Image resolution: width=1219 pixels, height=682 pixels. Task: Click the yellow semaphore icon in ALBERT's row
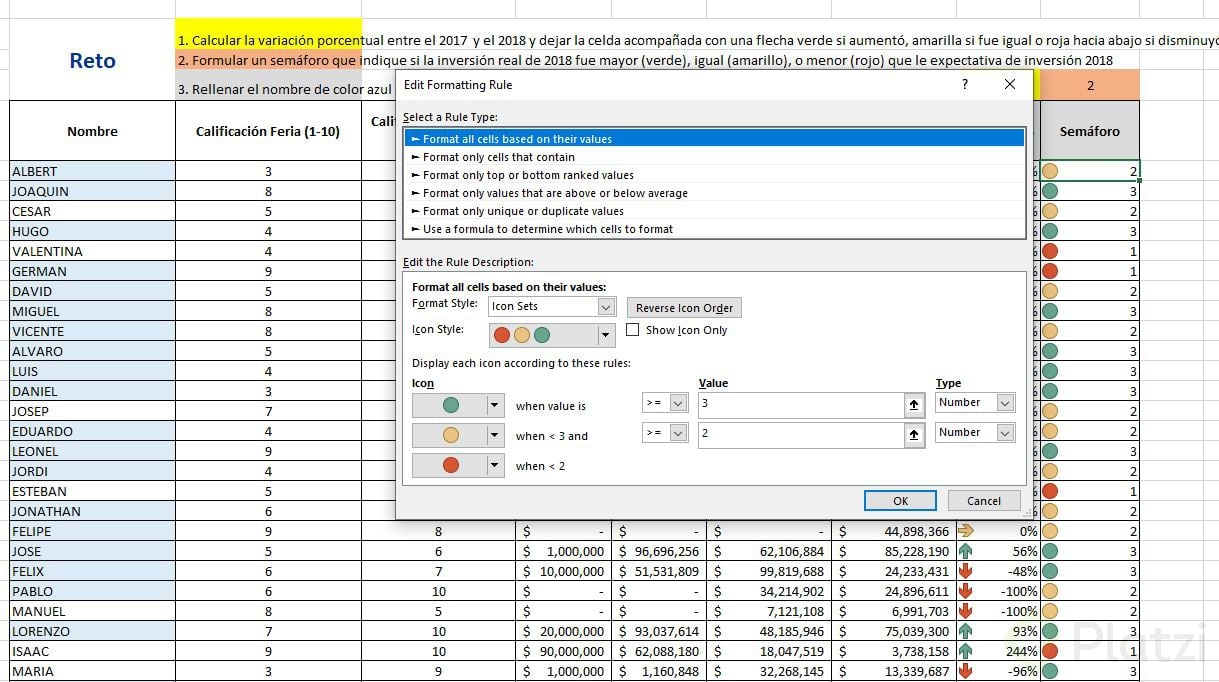(1050, 171)
